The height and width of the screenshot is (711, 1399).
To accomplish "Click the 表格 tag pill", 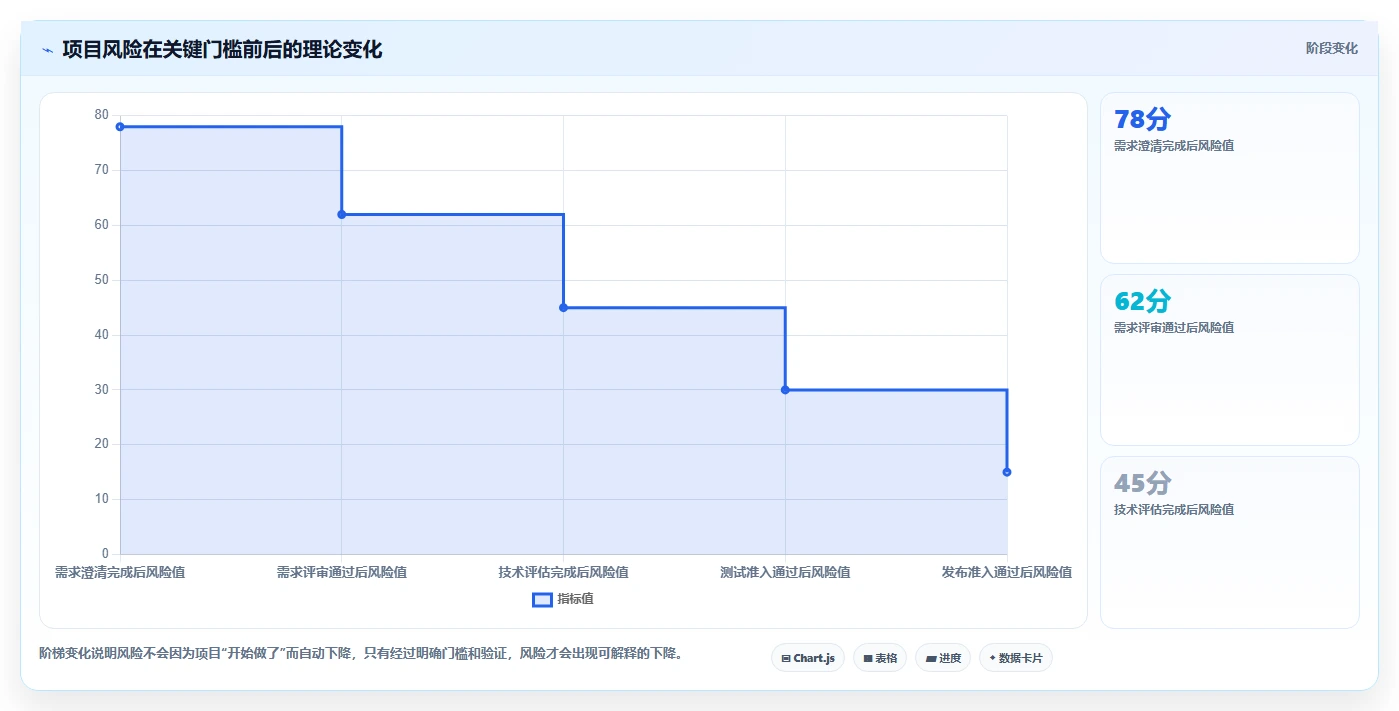I will (x=880, y=658).
